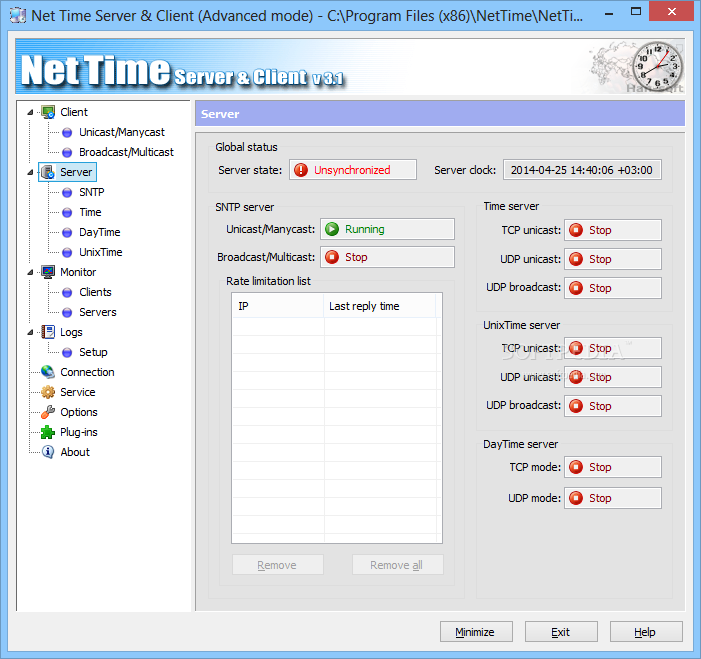This screenshot has height=659, width=701.
Task: Collapse the Client tree node
Action: [30, 112]
